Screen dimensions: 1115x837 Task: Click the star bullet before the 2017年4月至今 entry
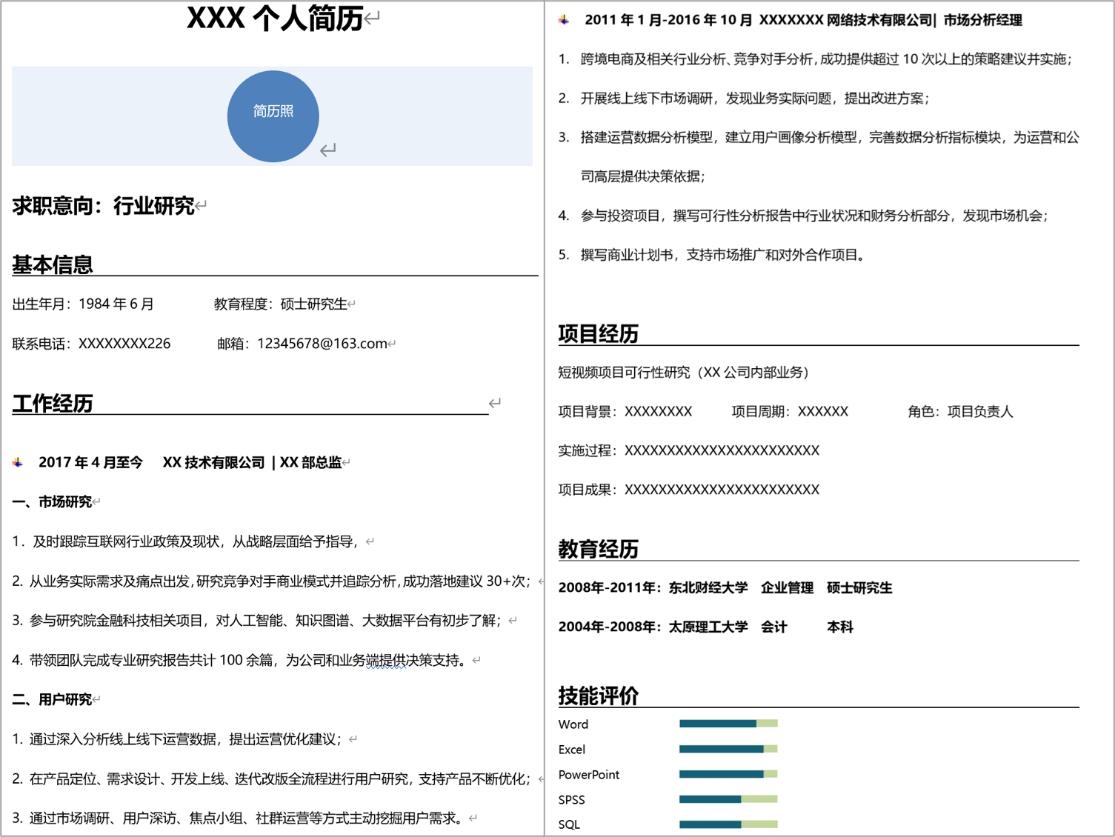(18, 461)
